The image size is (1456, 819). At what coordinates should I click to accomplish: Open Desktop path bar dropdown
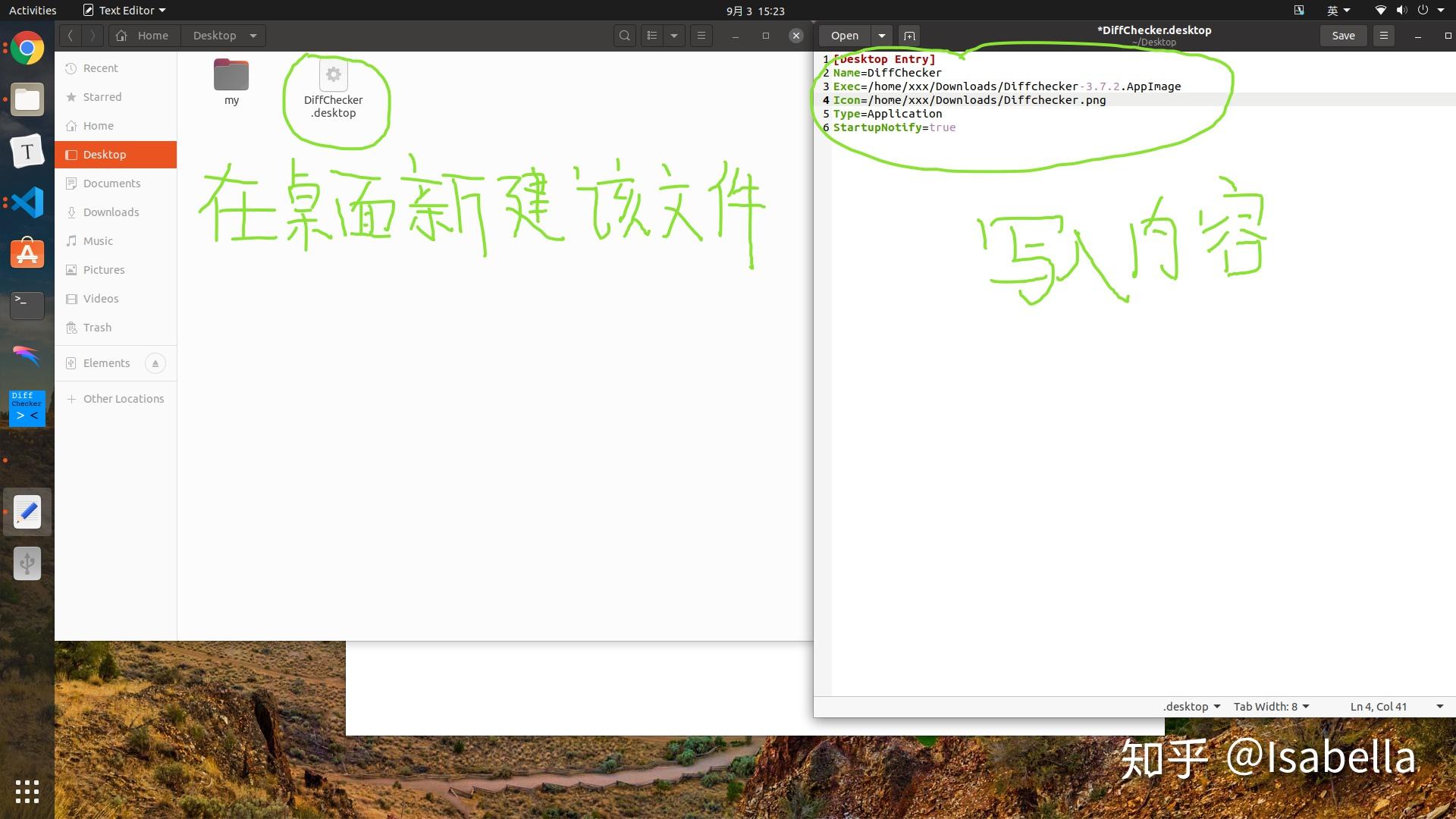(253, 36)
